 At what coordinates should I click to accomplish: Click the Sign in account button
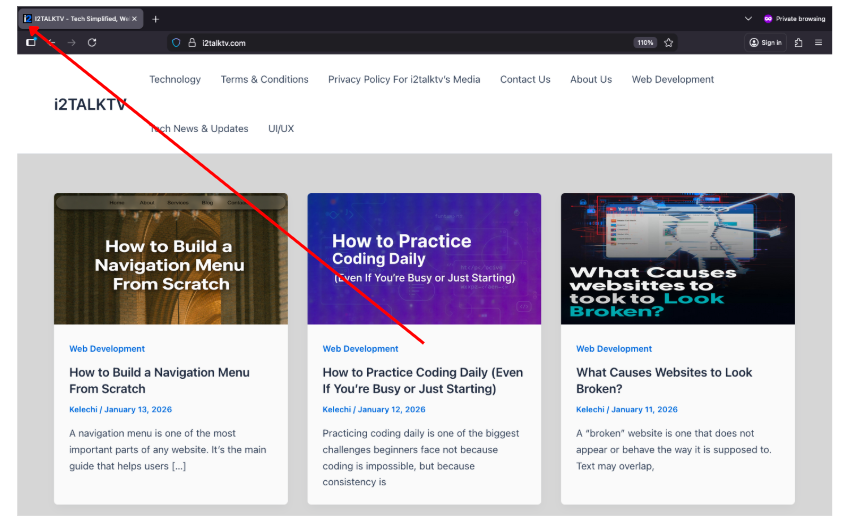coord(766,43)
